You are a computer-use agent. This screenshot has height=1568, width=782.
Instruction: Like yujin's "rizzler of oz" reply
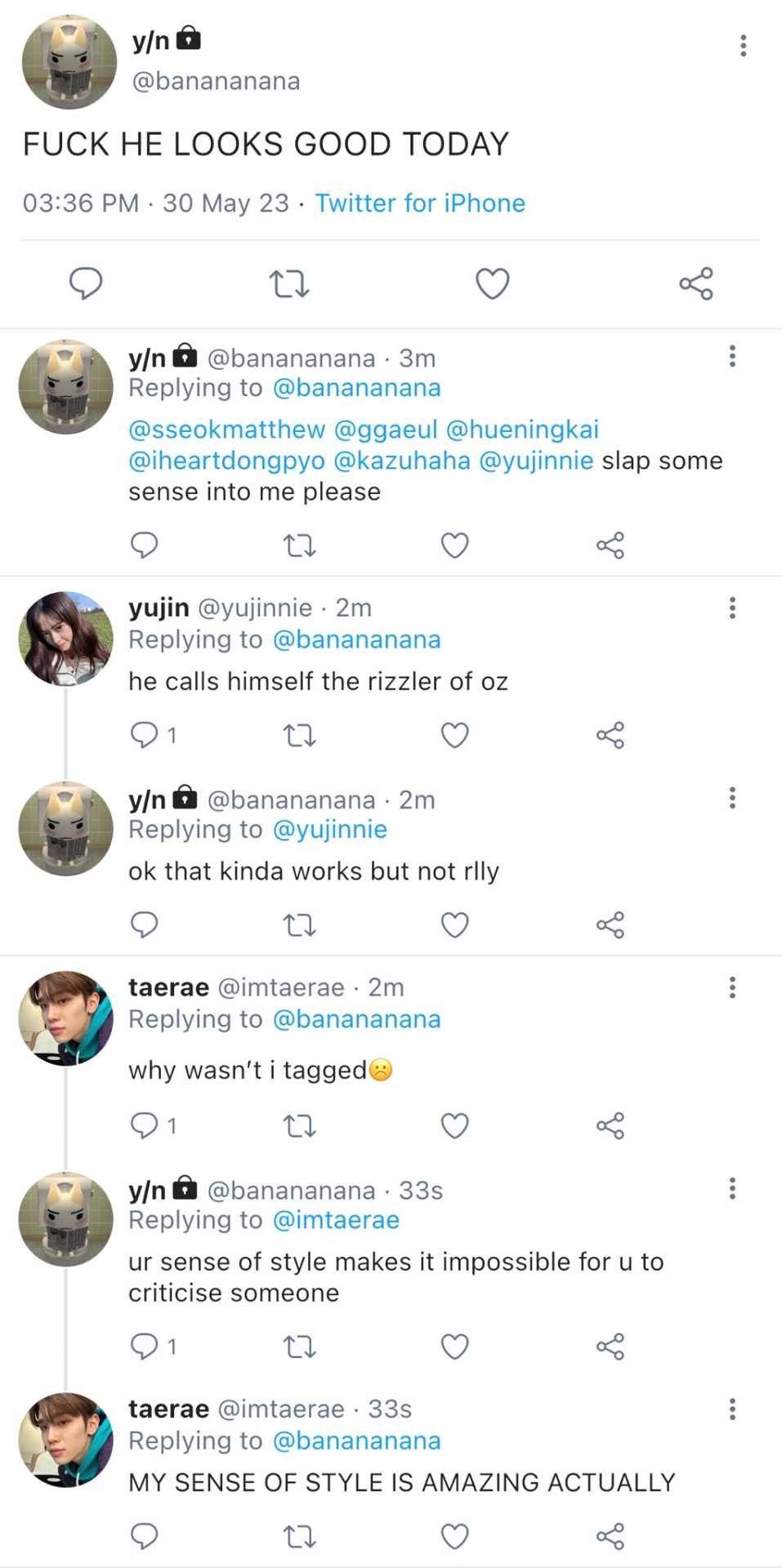pyautogui.click(x=454, y=736)
